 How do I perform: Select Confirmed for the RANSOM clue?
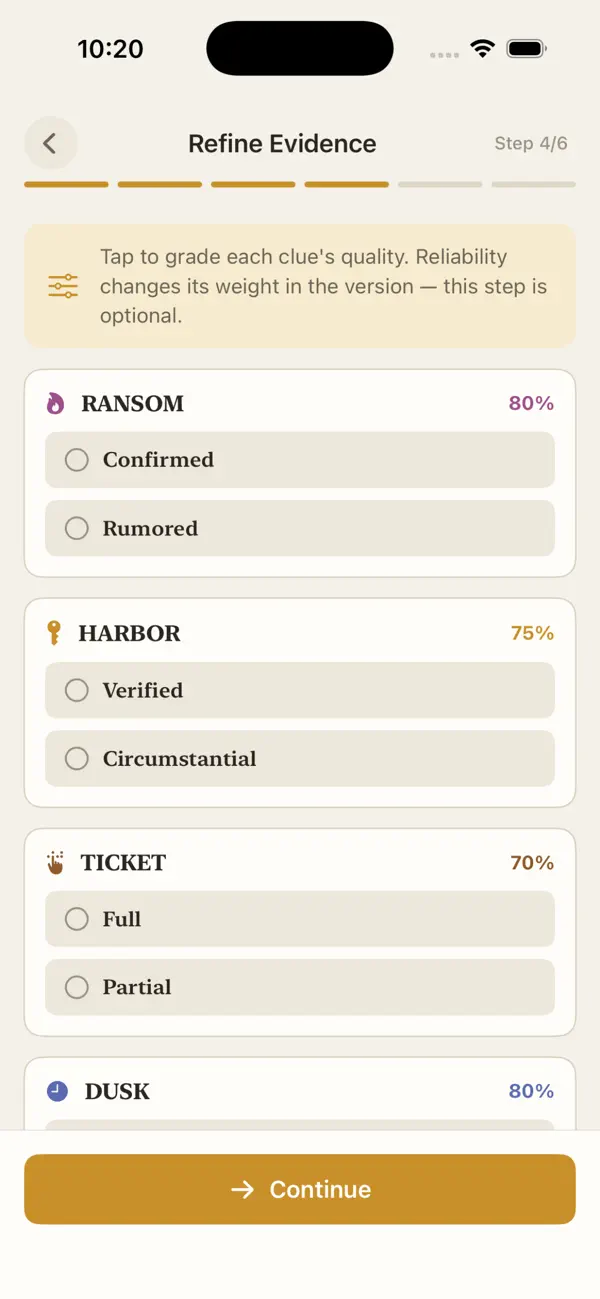(x=300, y=460)
